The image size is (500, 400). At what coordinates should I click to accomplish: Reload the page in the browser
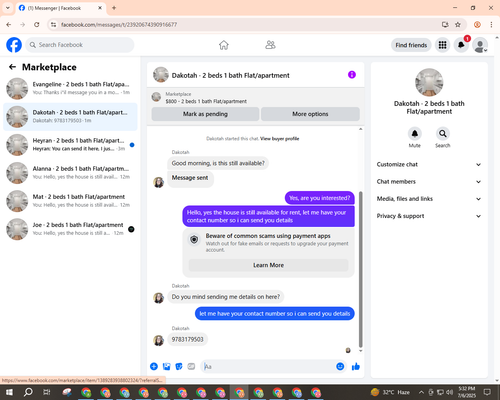click(x=37, y=25)
